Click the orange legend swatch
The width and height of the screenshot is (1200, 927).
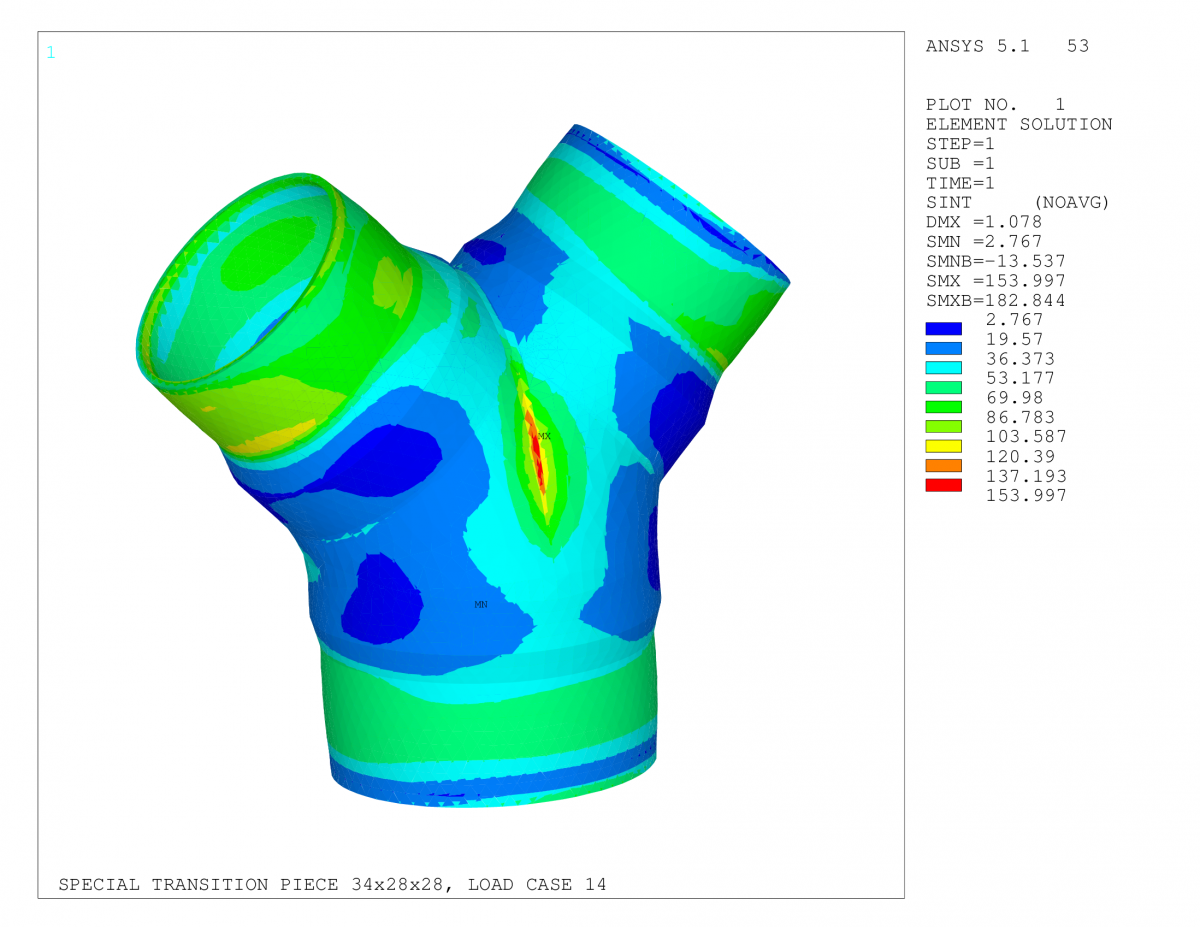(944, 465)
